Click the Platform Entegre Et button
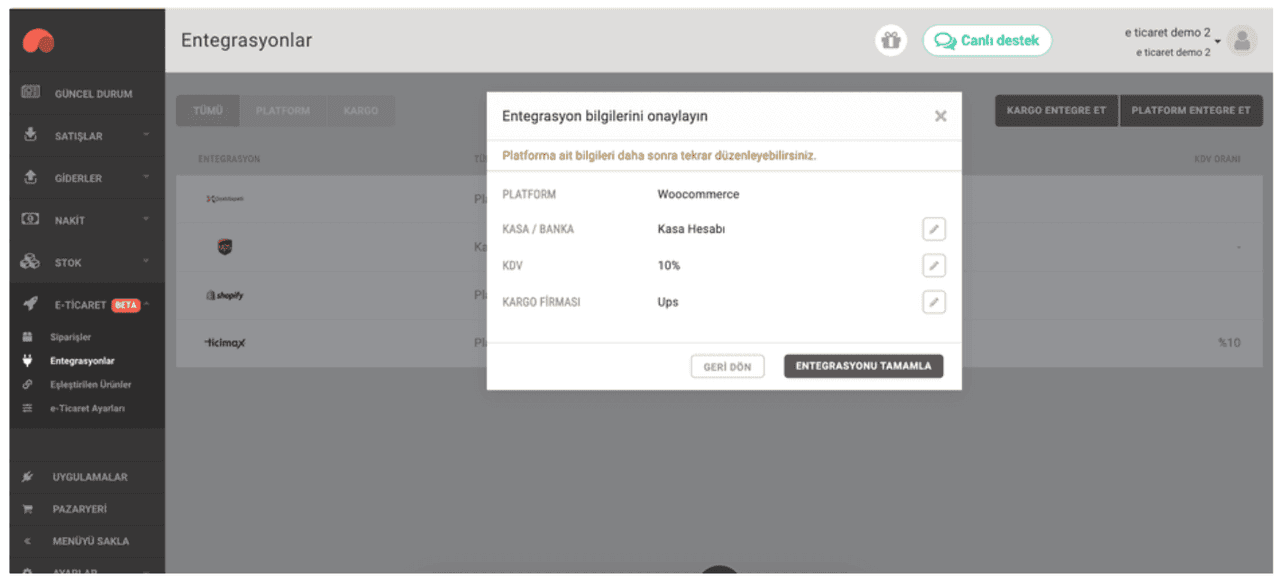Viewport: 1280px width, 581px height. [x=1191, y=110]
